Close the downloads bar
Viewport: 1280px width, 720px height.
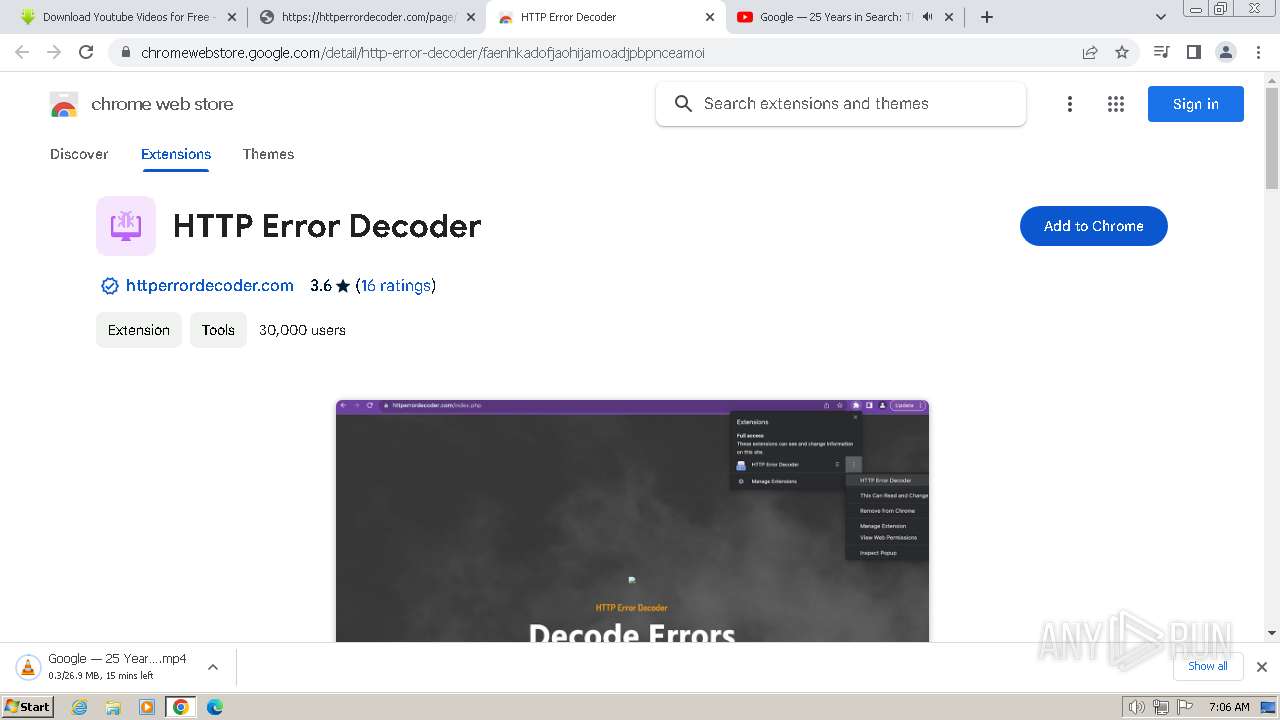[x=1262, y=667]
